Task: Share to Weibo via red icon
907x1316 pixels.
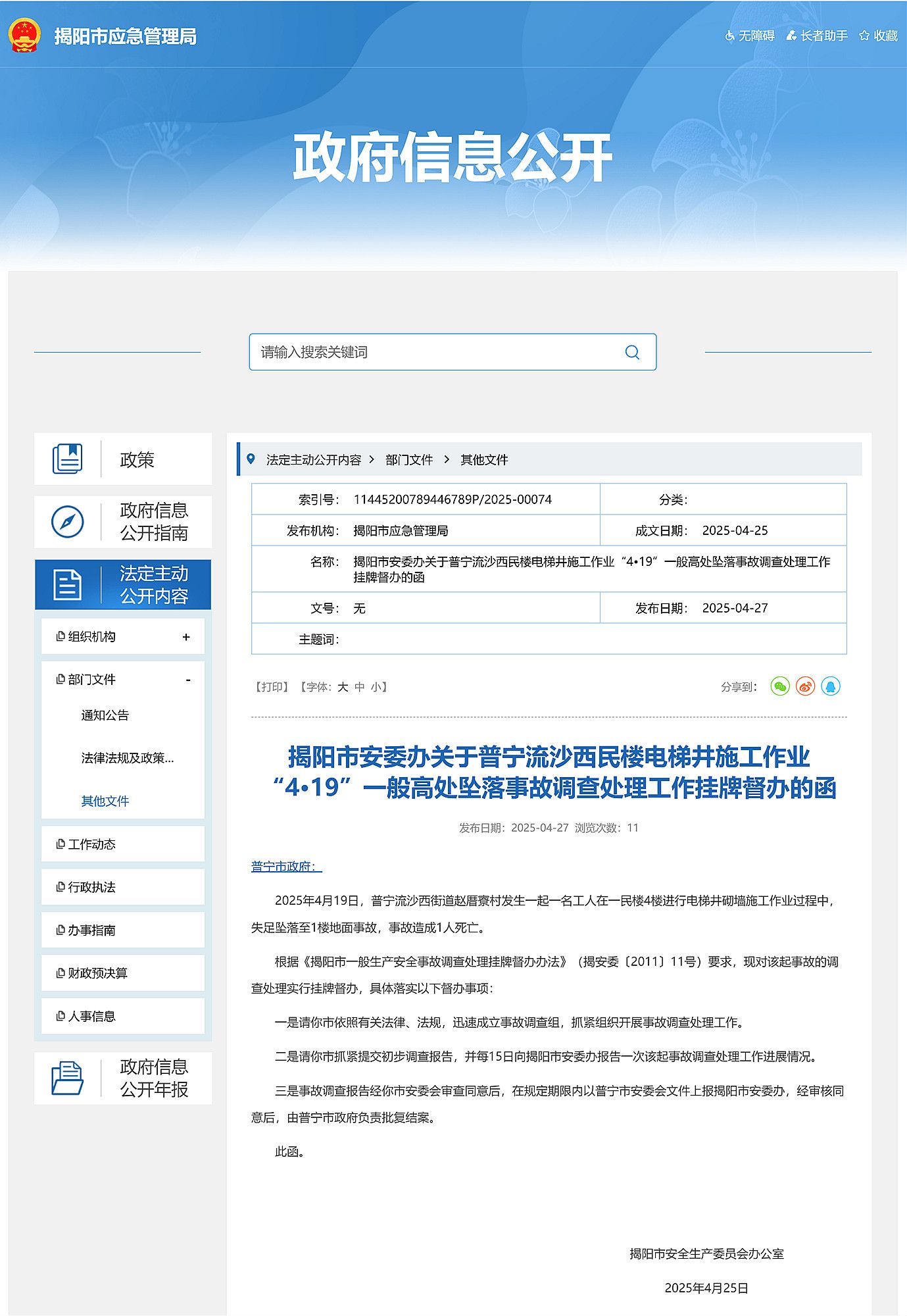Action: coord(805,686)
